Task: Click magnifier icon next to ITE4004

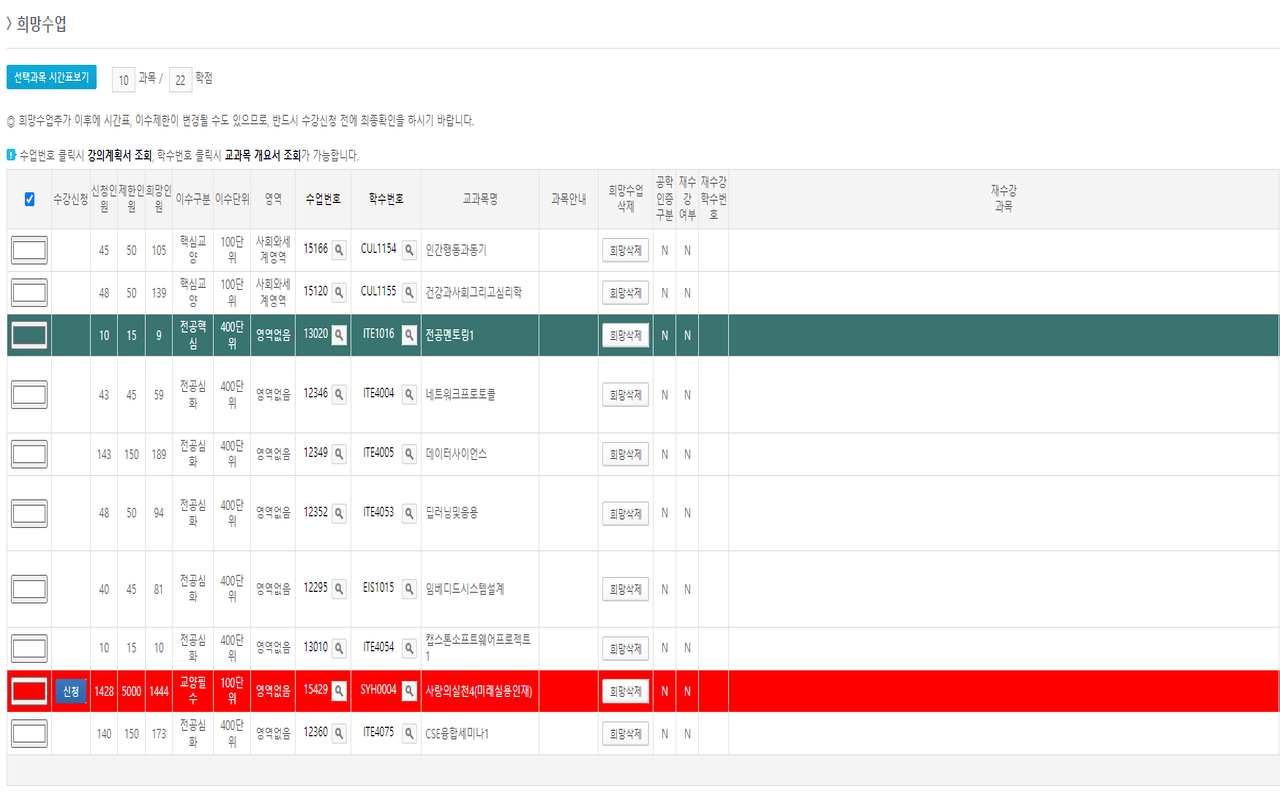Action: pyautogui.click(x=409, y=395)
